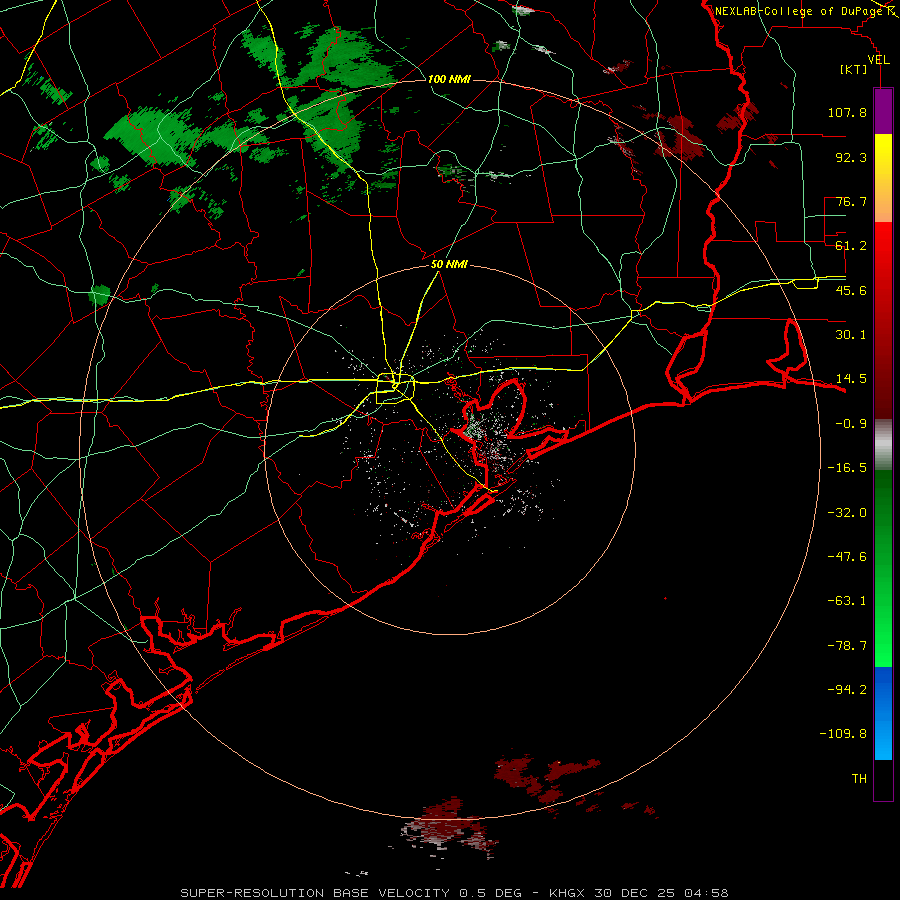Image resolution: width=900 pixels, height=900 pixels.
Task: Click the black TH box under the color bar
Action: (x=883, y=780)
